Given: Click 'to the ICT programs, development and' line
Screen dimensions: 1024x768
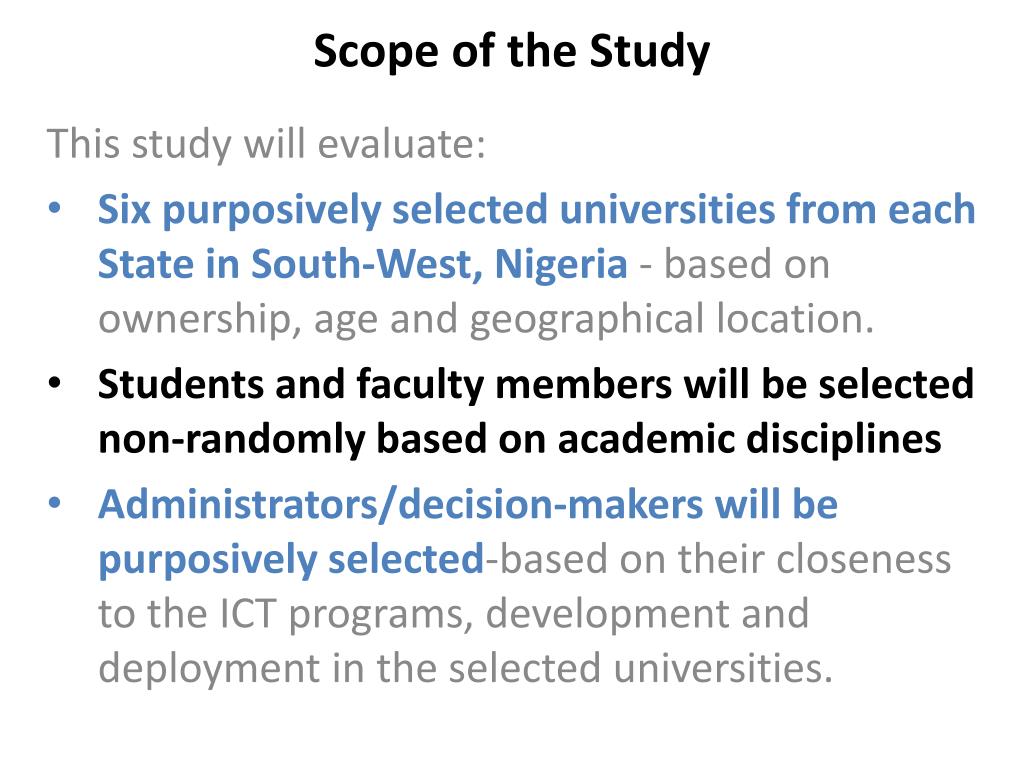Looking at the screenshot, I should click(453, 615).
